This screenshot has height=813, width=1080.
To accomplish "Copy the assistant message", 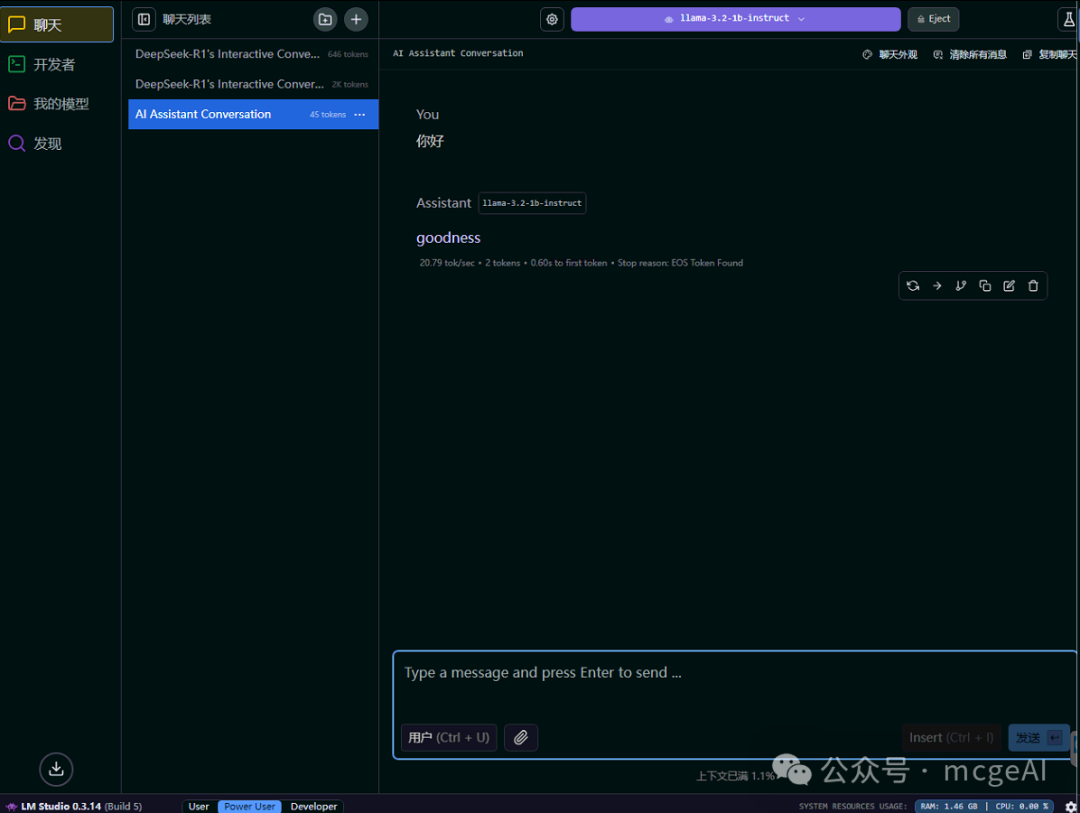I will pos(985,286).
